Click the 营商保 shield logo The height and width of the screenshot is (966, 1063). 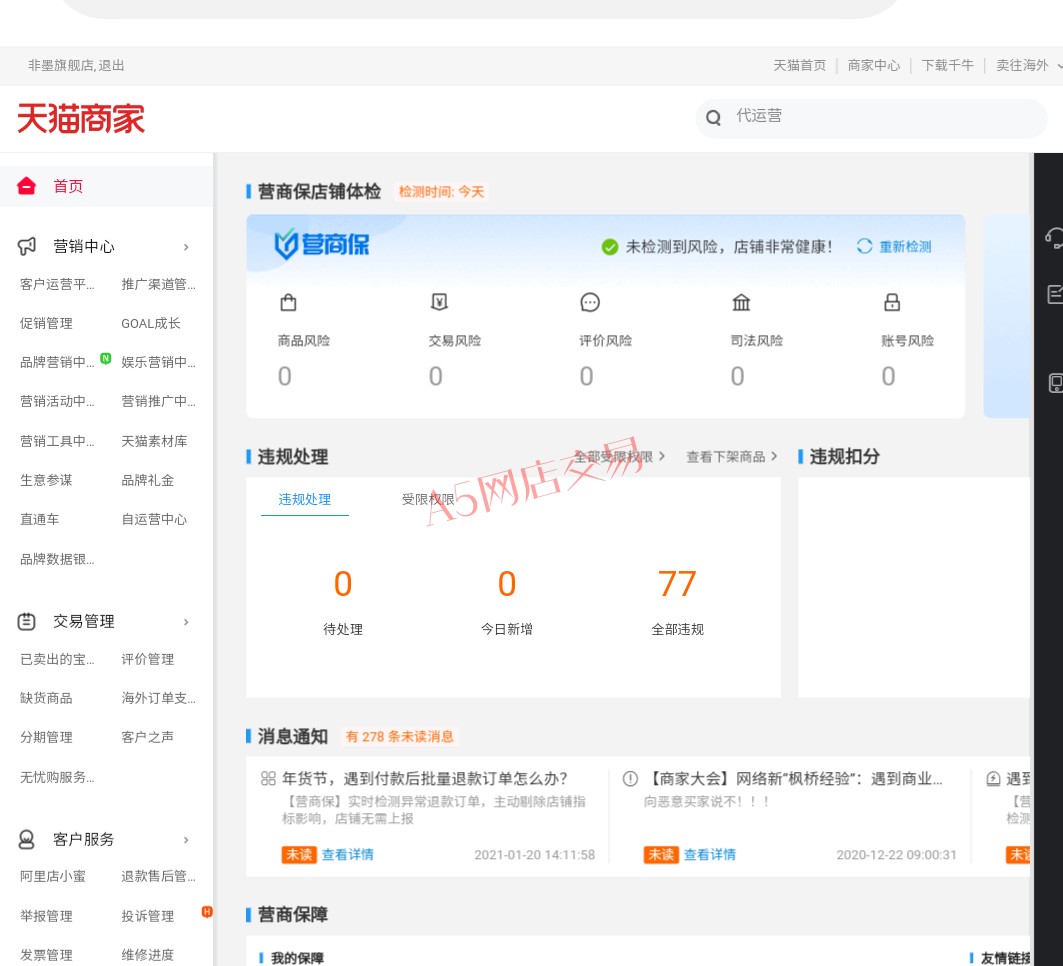(322, 244)
